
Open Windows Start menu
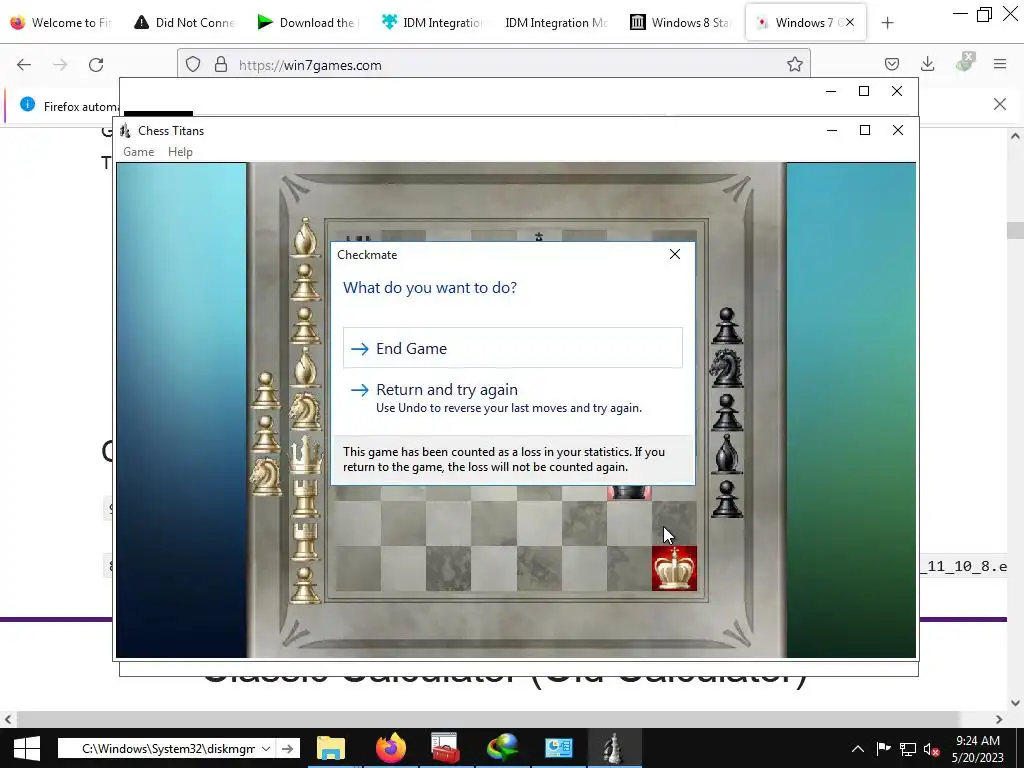(26, 748)
